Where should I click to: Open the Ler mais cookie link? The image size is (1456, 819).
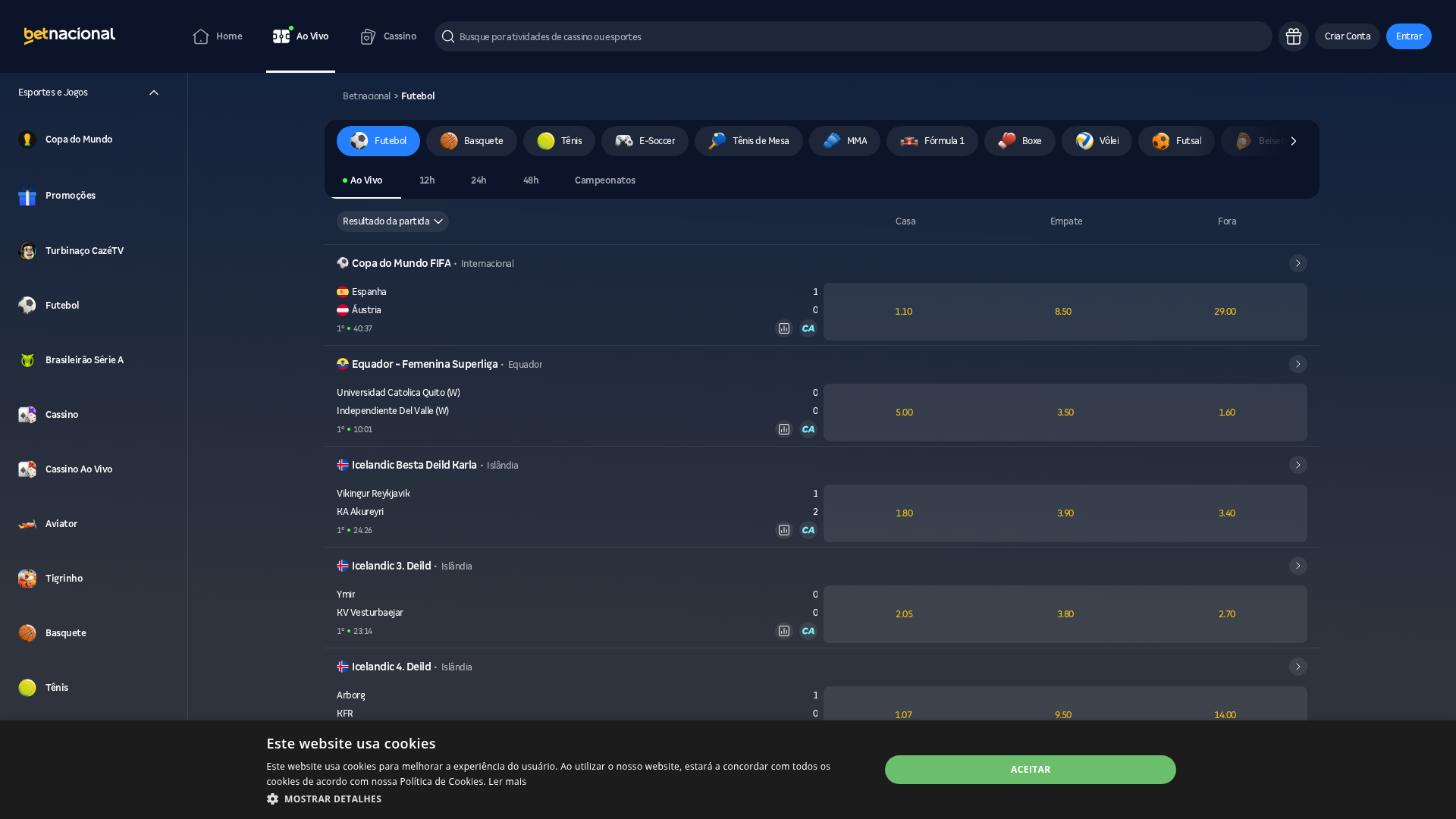[x=507, y=782]
